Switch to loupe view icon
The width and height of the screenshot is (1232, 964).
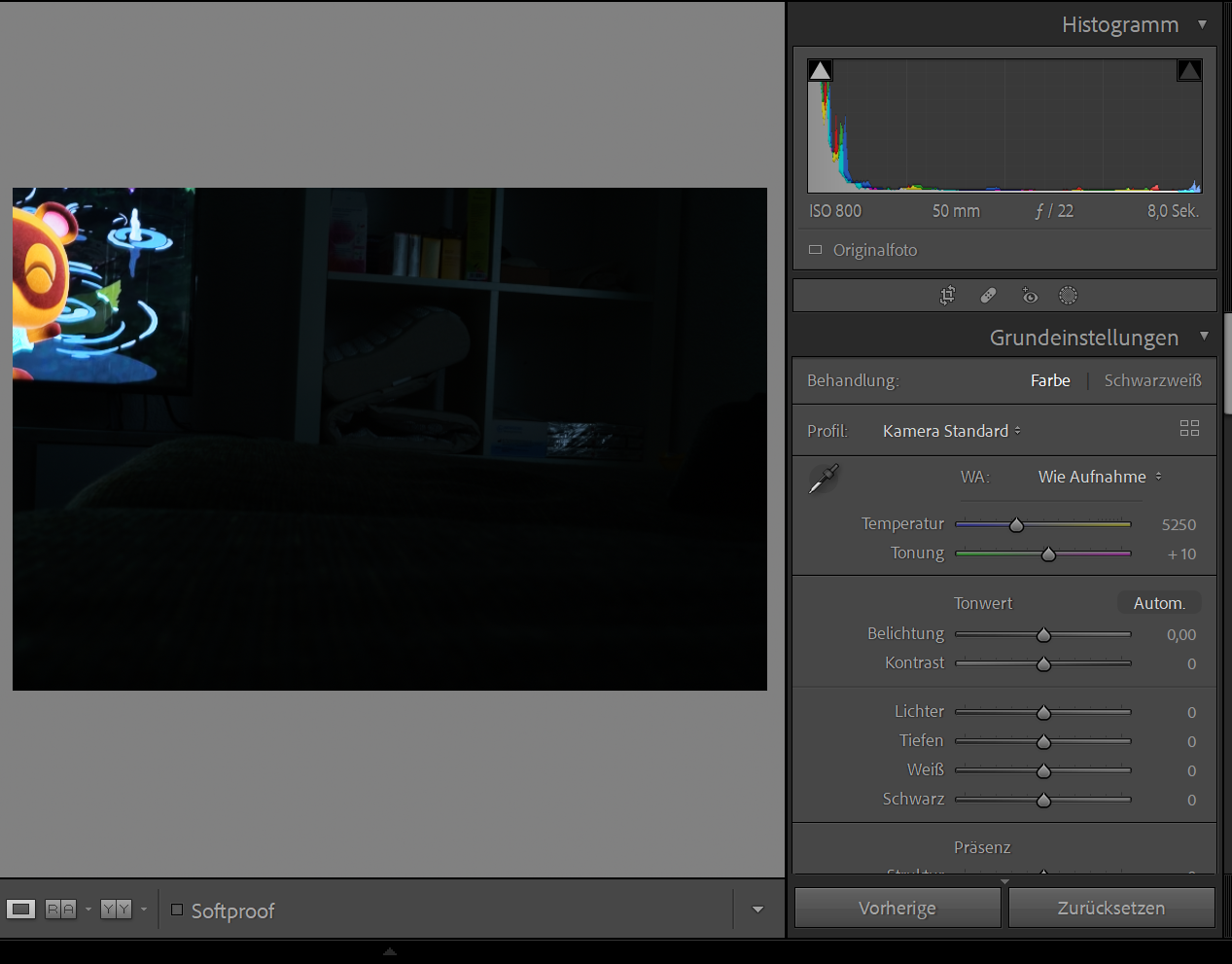coord(20,910)
